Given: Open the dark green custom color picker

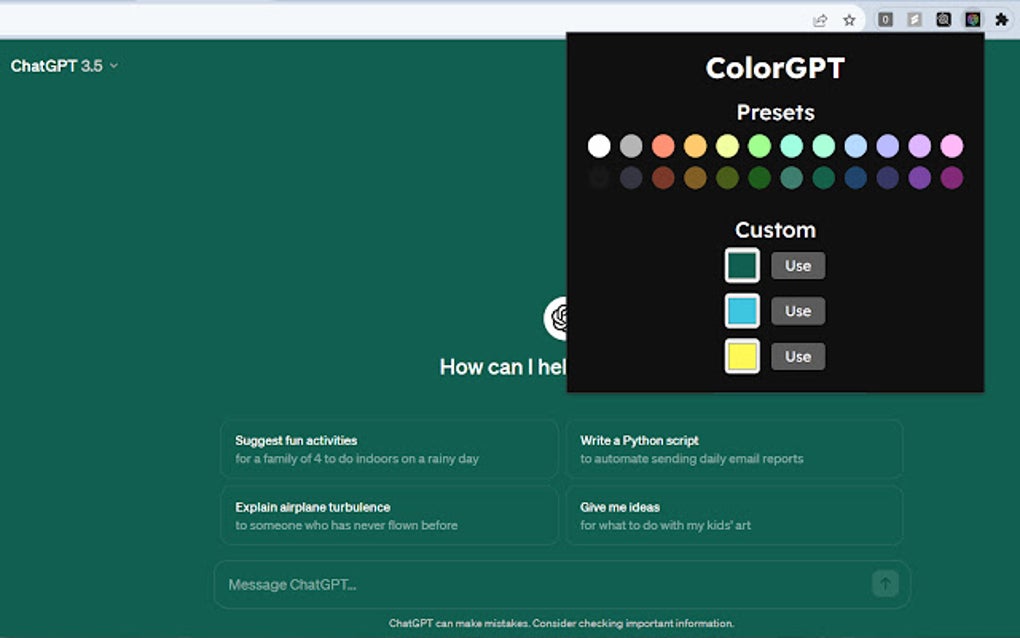Looking at the screenshot, I should click(742, 265).
